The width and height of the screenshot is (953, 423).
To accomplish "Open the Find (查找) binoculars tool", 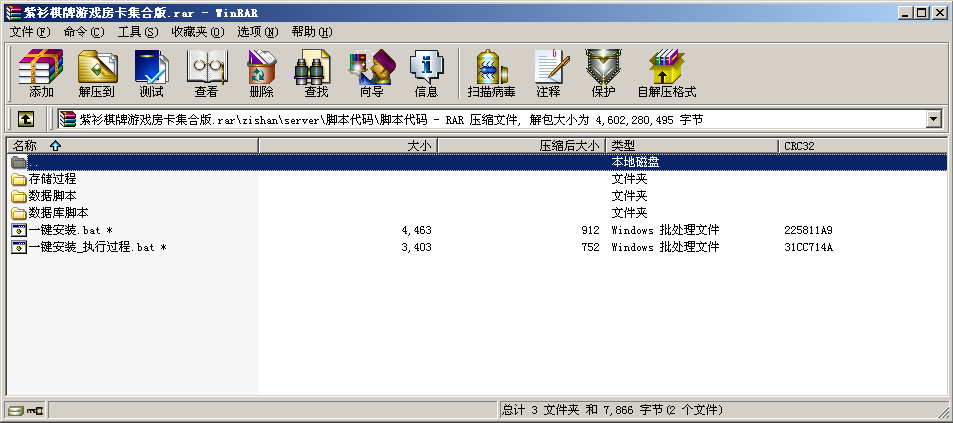I will coord(316,73).
